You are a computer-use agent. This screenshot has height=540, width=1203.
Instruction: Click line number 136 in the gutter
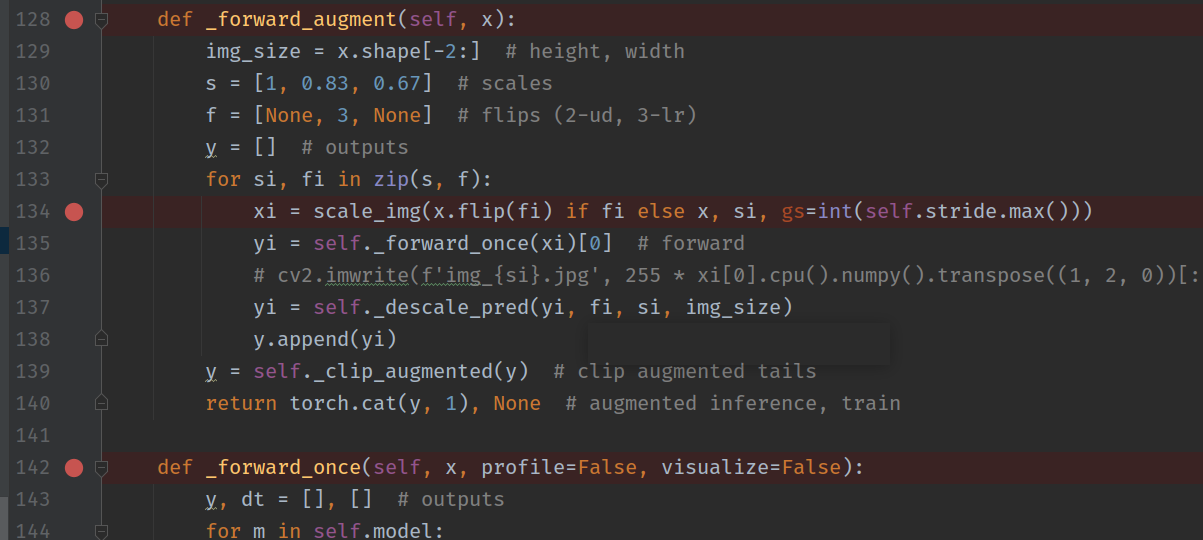click(x=32, y=275)
